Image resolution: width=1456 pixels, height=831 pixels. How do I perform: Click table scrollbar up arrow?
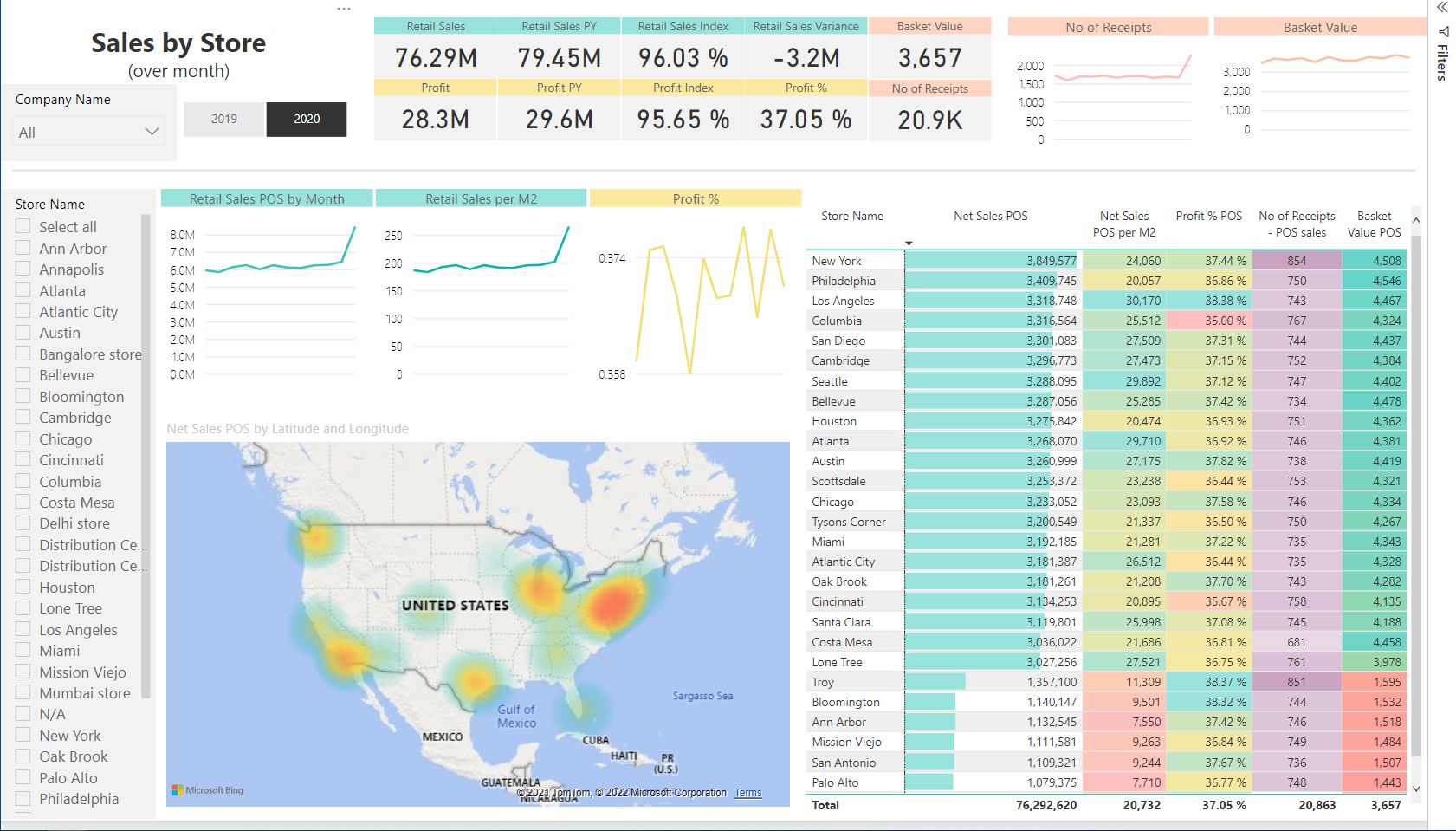pos(1416,220)
